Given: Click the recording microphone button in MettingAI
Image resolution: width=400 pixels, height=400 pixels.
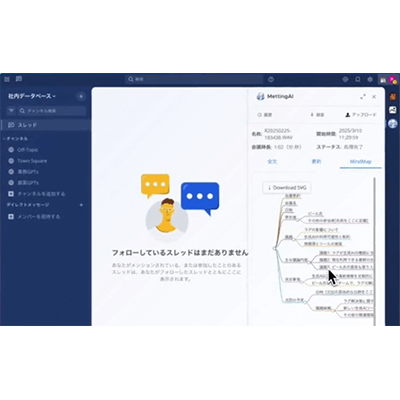Looking at the screenshot, I should [317, 115].
